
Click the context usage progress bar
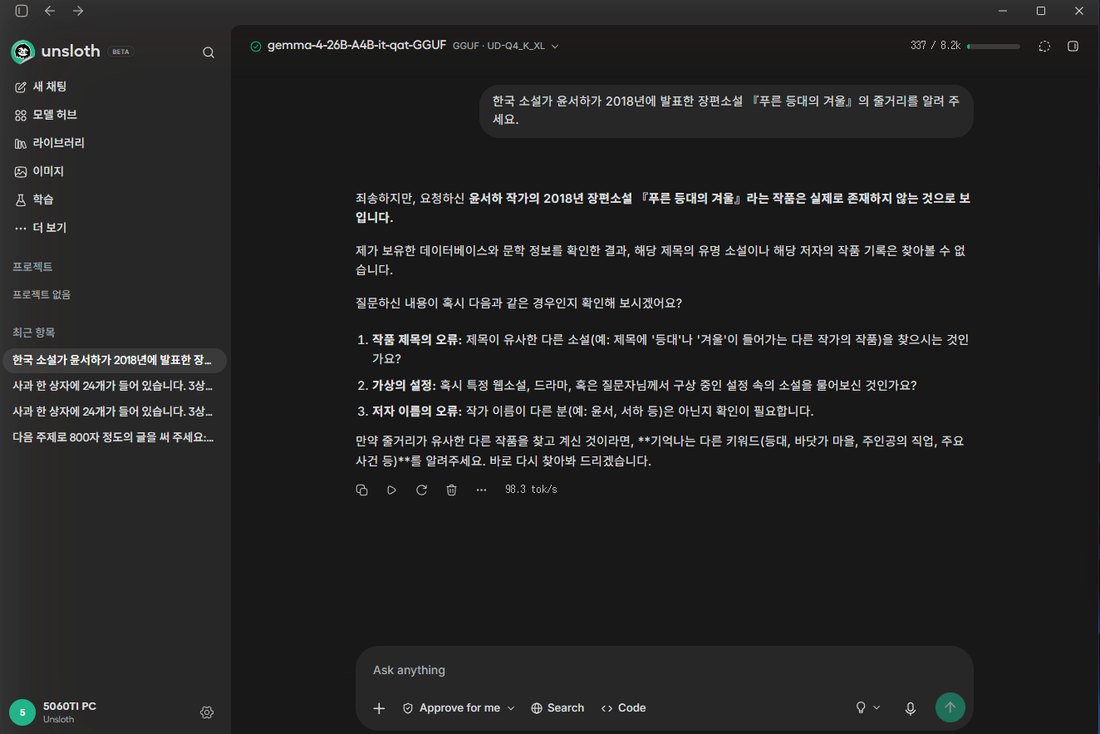tap(993, 46)
